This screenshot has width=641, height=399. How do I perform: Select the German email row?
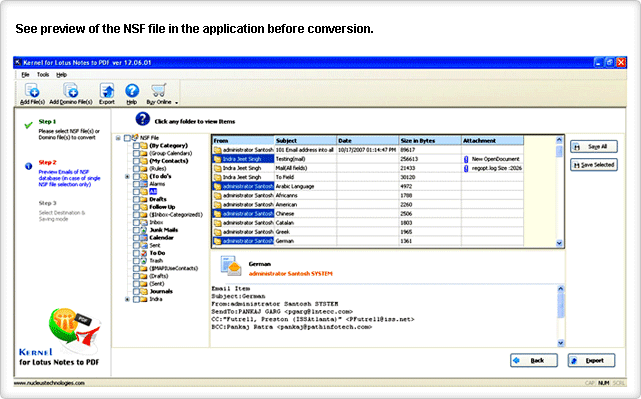(368, 241)
